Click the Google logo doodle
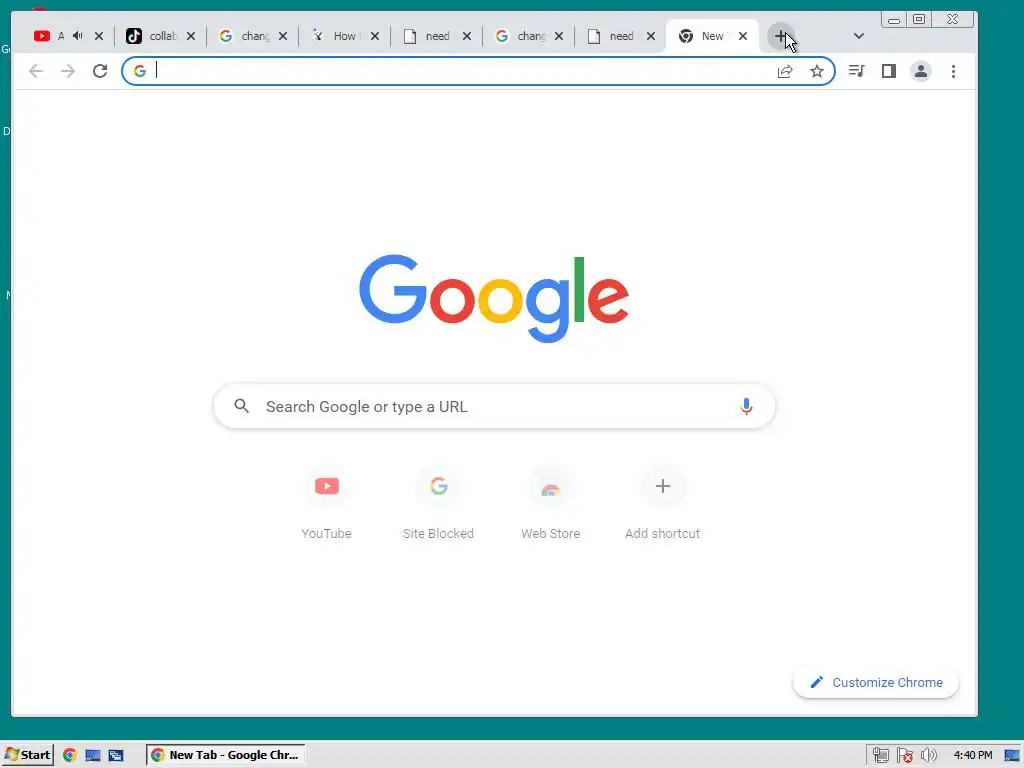Viewport: 1024px width, 768px height. [x=494, y=298]
